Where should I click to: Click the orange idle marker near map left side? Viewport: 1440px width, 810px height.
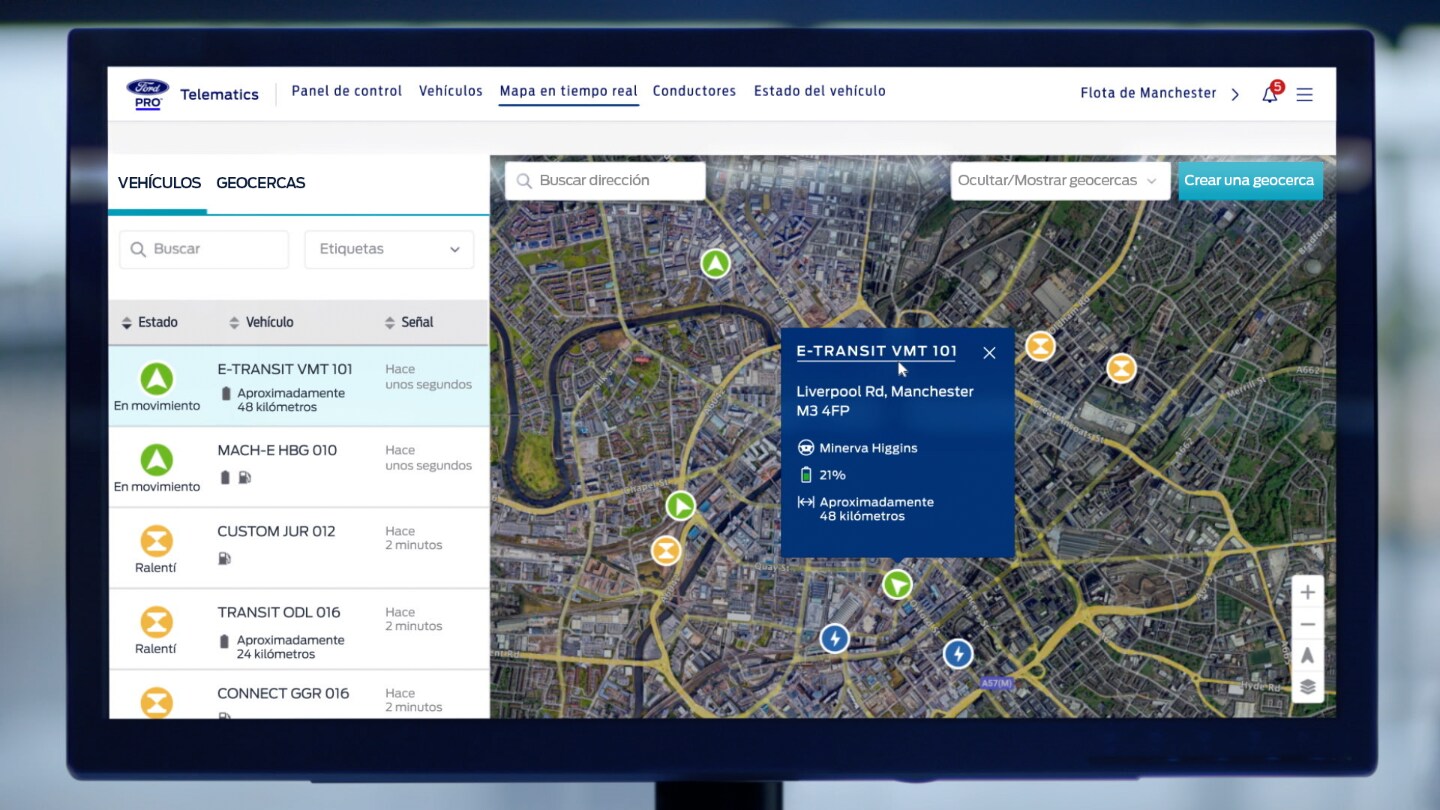(666, 550)
